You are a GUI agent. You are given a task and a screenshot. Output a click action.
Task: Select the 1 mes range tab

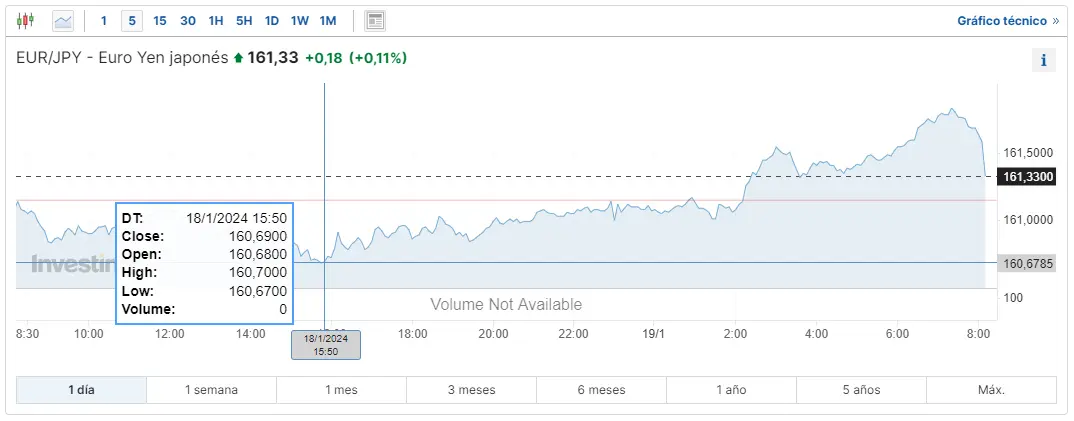click(341, 390)
